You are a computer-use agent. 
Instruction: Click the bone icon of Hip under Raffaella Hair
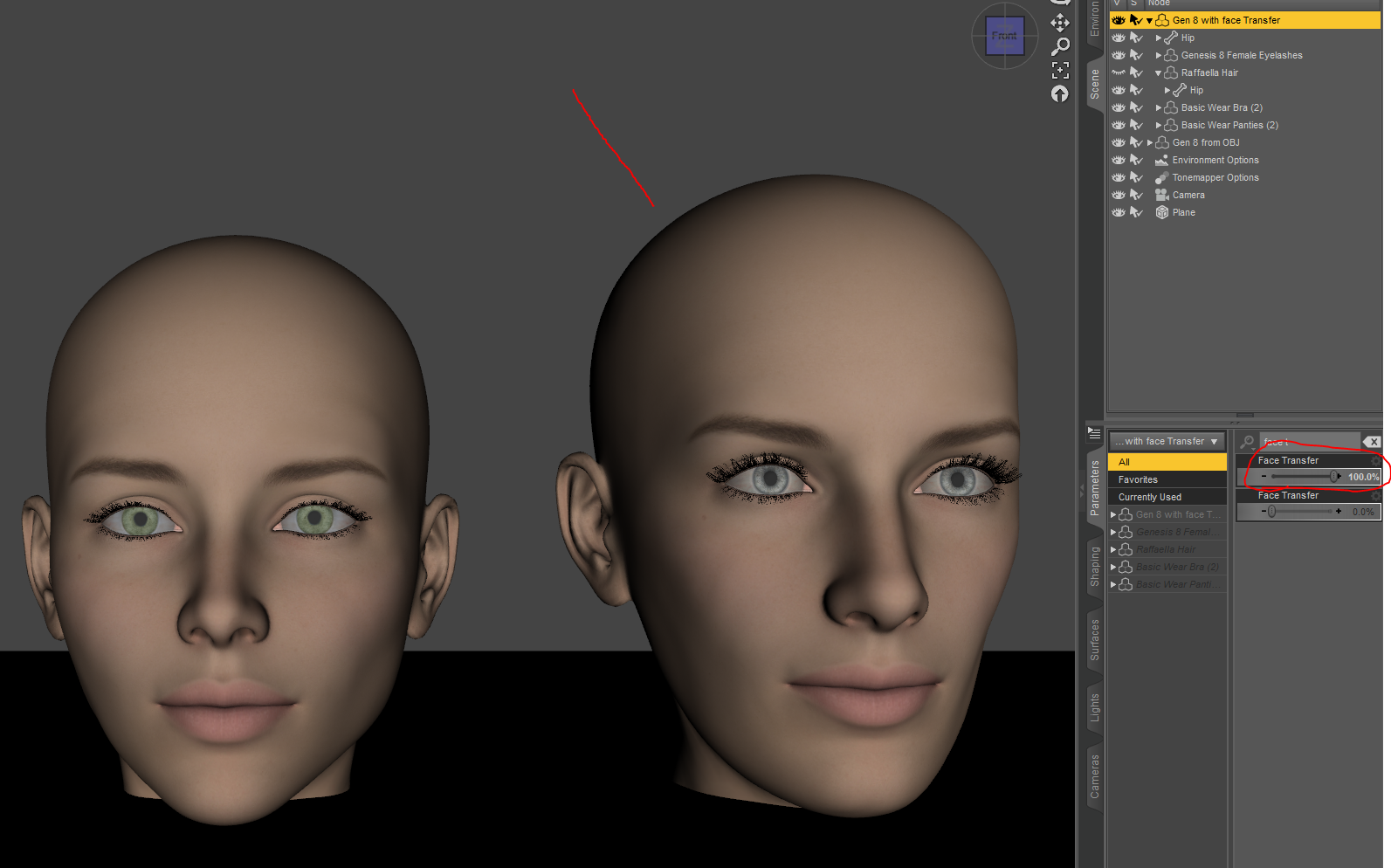1180,90
